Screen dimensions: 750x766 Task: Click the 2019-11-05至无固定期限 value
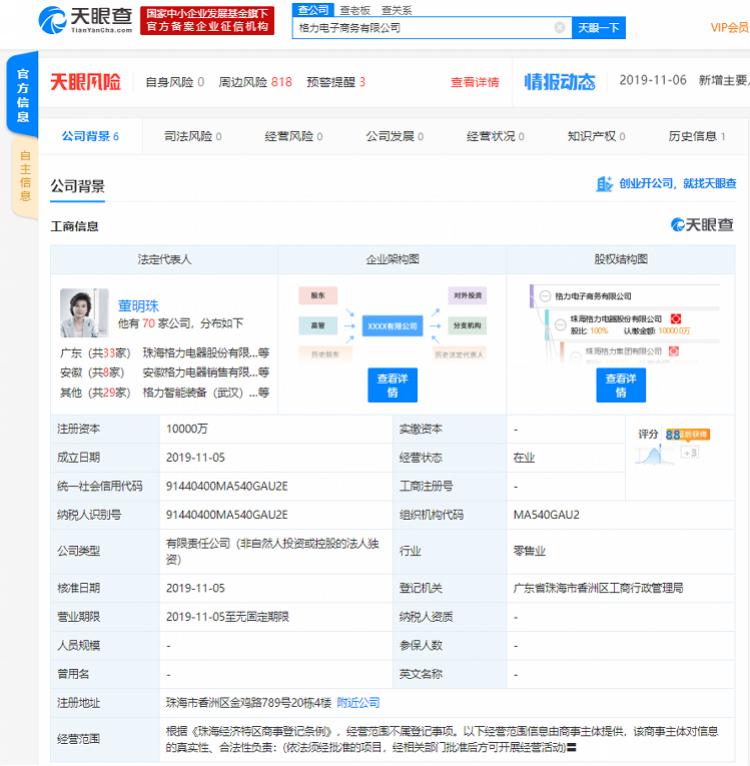tap(227, 617)
